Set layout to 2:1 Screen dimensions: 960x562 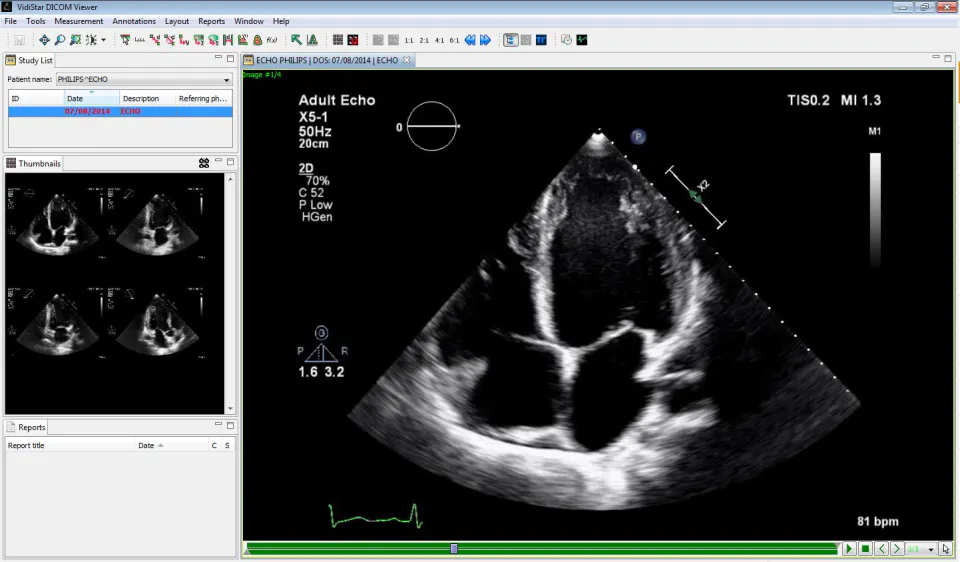pos(424,40)
